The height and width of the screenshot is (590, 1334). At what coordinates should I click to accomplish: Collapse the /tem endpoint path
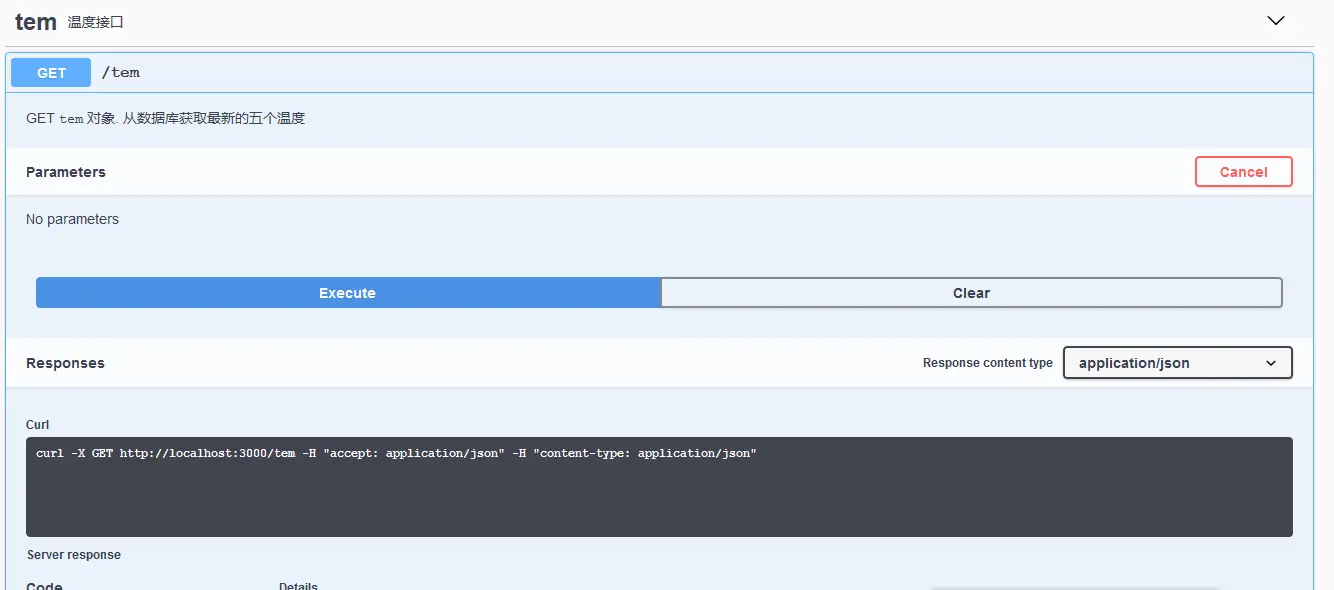(x=121, y=73)
